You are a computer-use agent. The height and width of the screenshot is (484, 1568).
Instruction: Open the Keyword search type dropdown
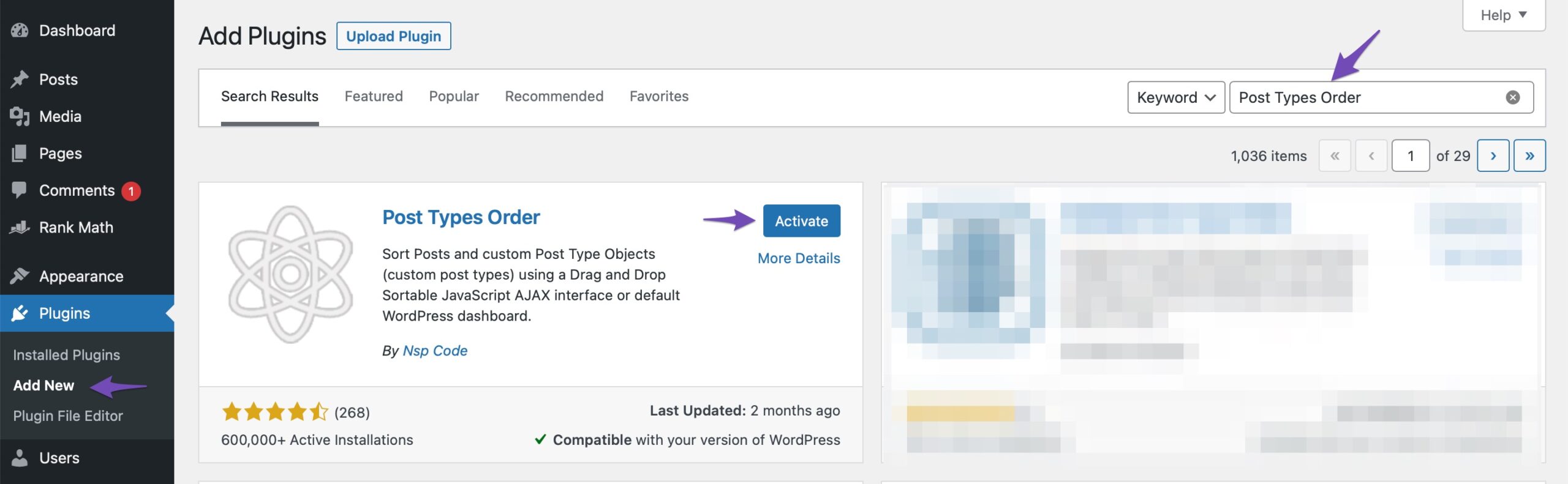click(x=1175, y=98)
